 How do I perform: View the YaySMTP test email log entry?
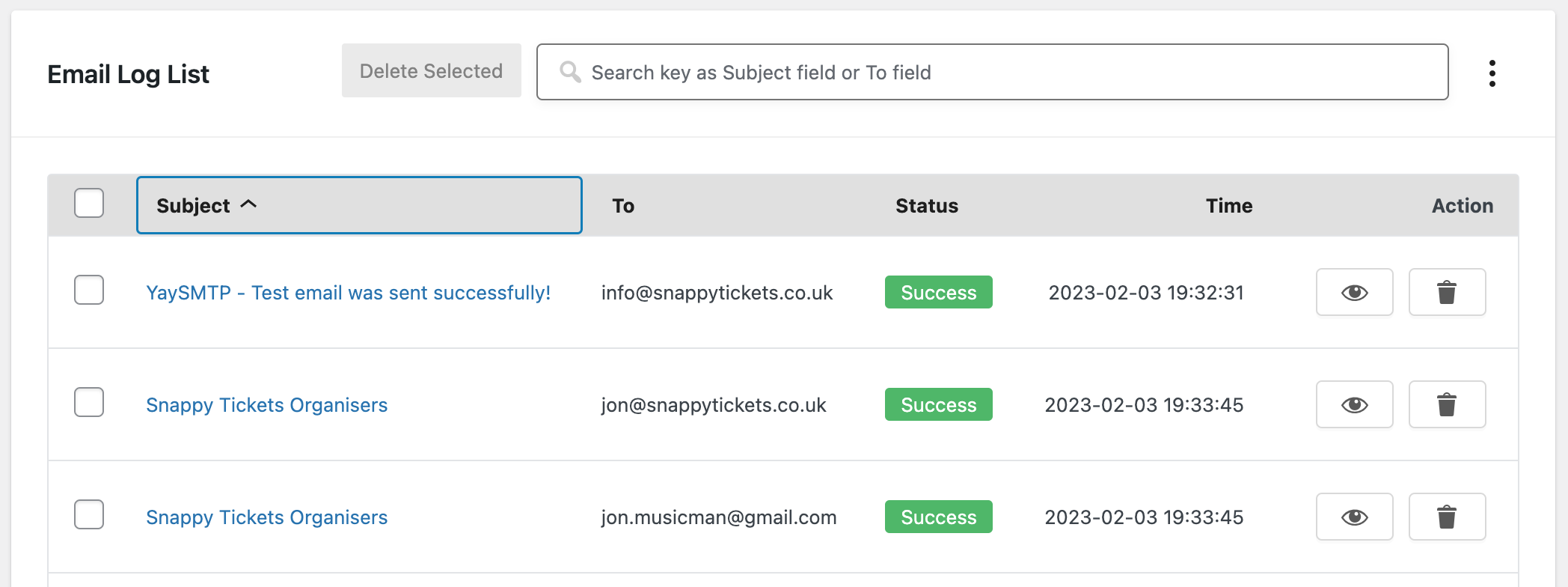pos(1354,293)
